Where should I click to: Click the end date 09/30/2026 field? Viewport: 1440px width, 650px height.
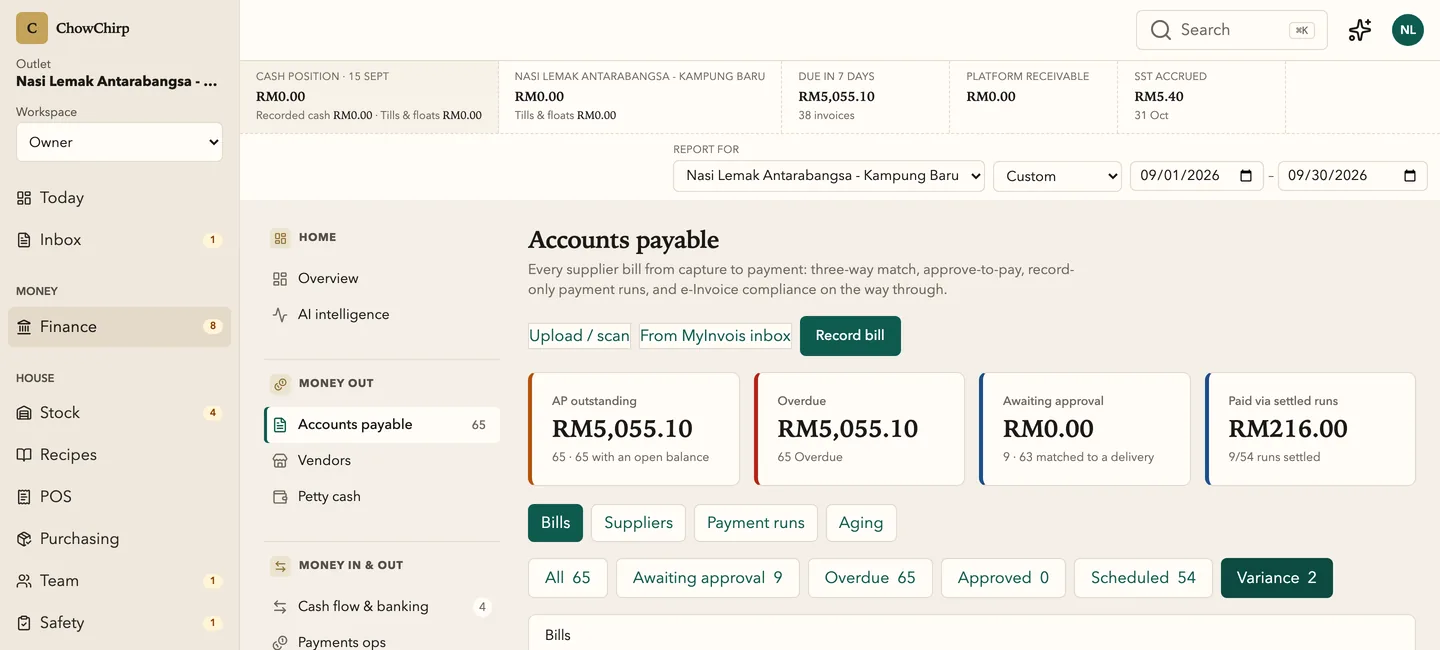click(x=1353, y=176)
